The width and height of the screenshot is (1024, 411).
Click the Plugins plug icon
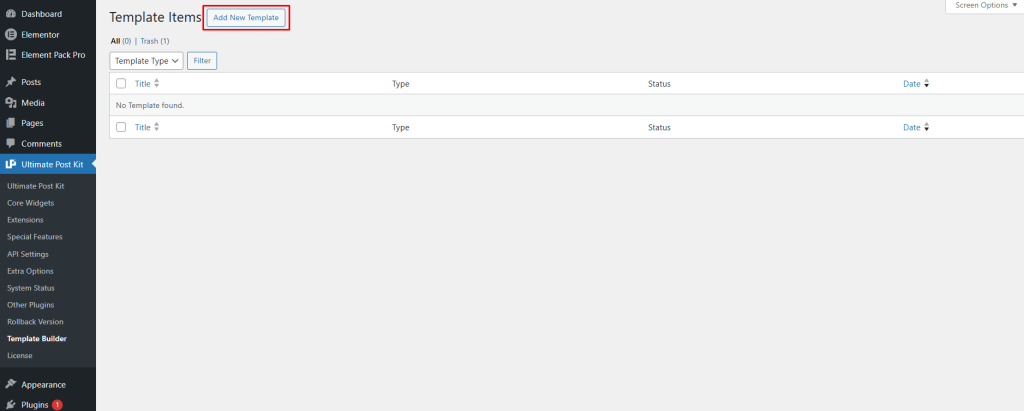tap(10, 404)
